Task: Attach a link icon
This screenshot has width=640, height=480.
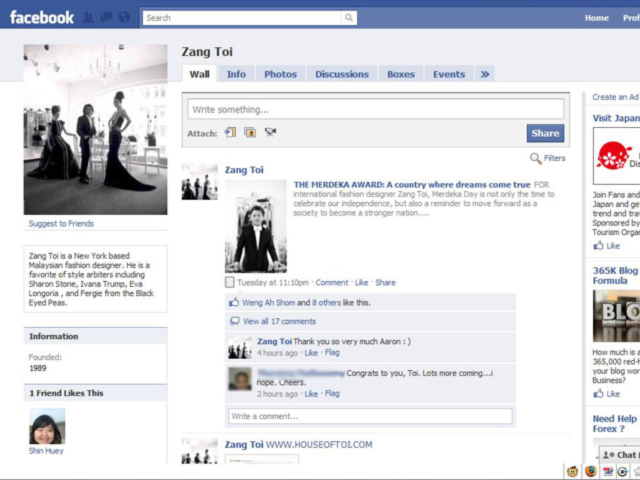Action: point(230,132)
